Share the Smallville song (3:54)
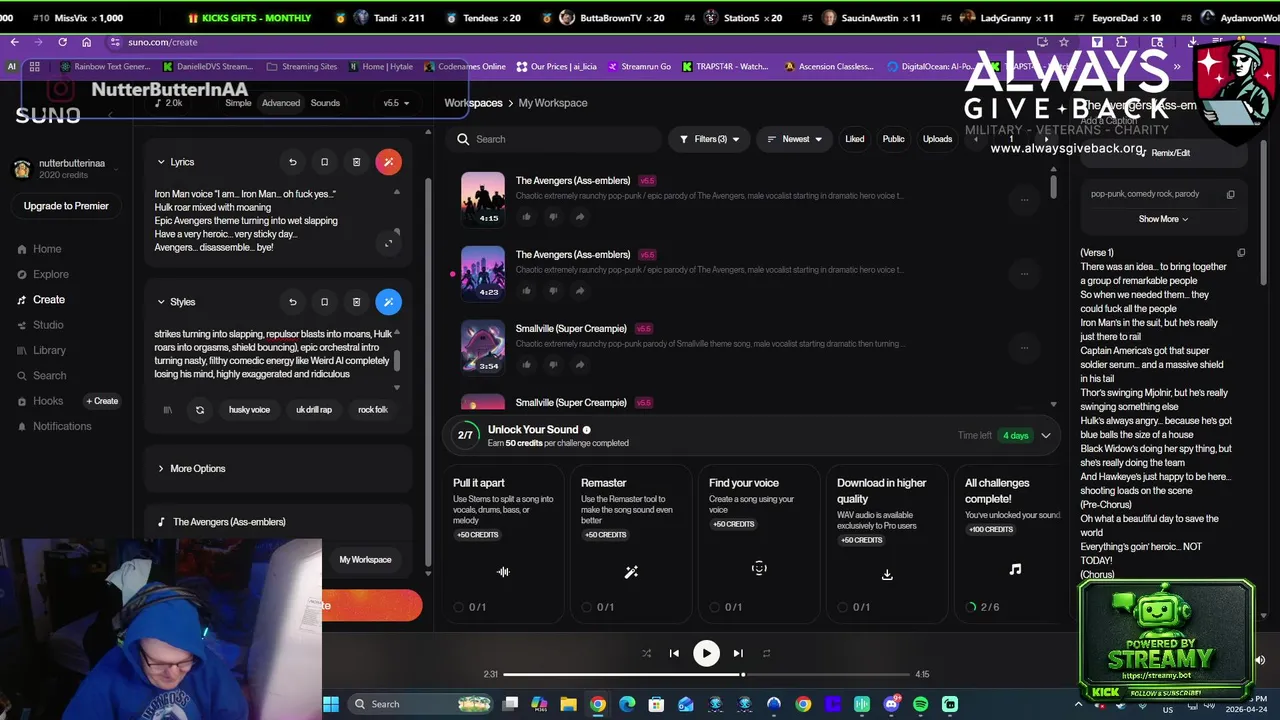 580,365
